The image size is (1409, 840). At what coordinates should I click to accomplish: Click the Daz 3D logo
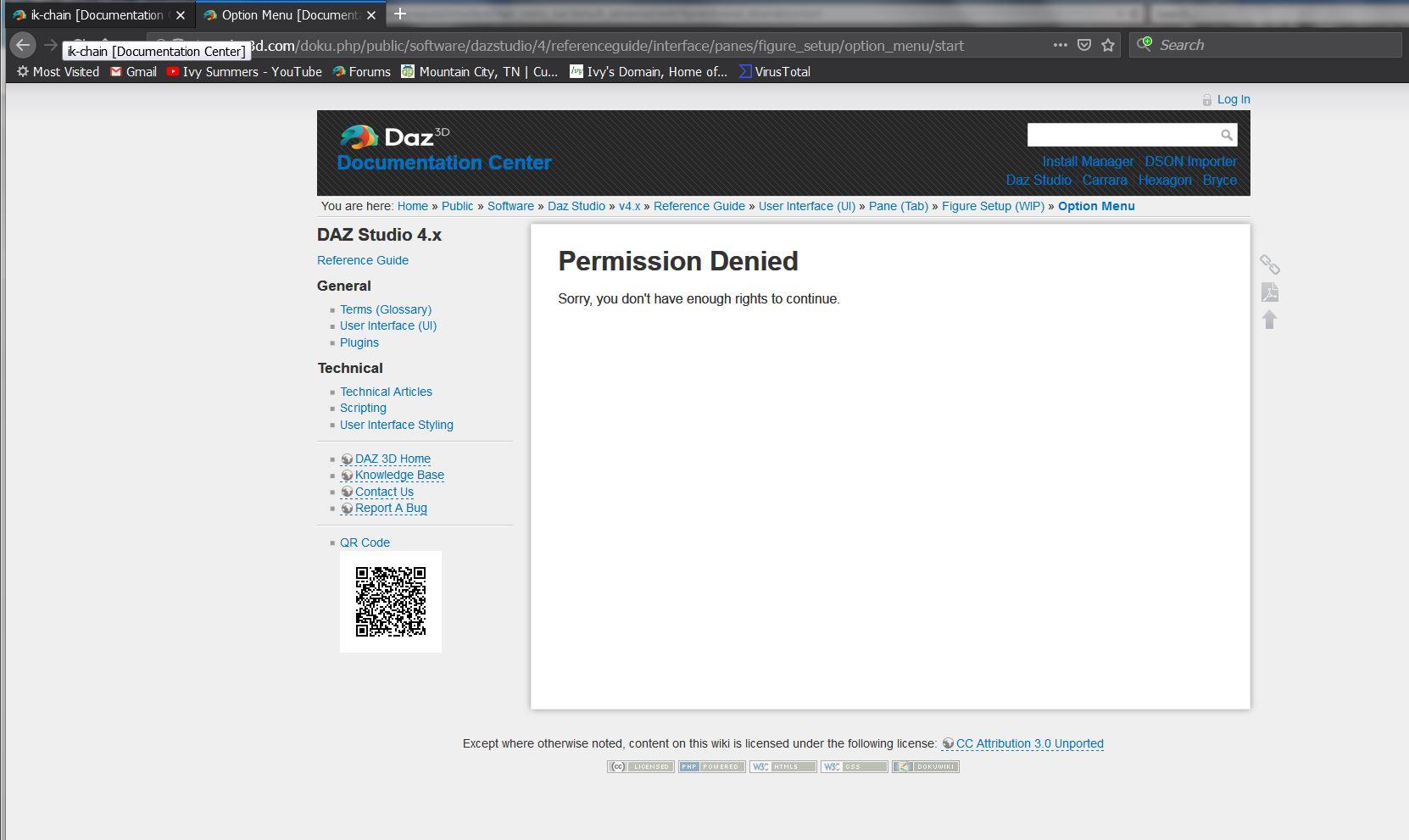[394, 136]
